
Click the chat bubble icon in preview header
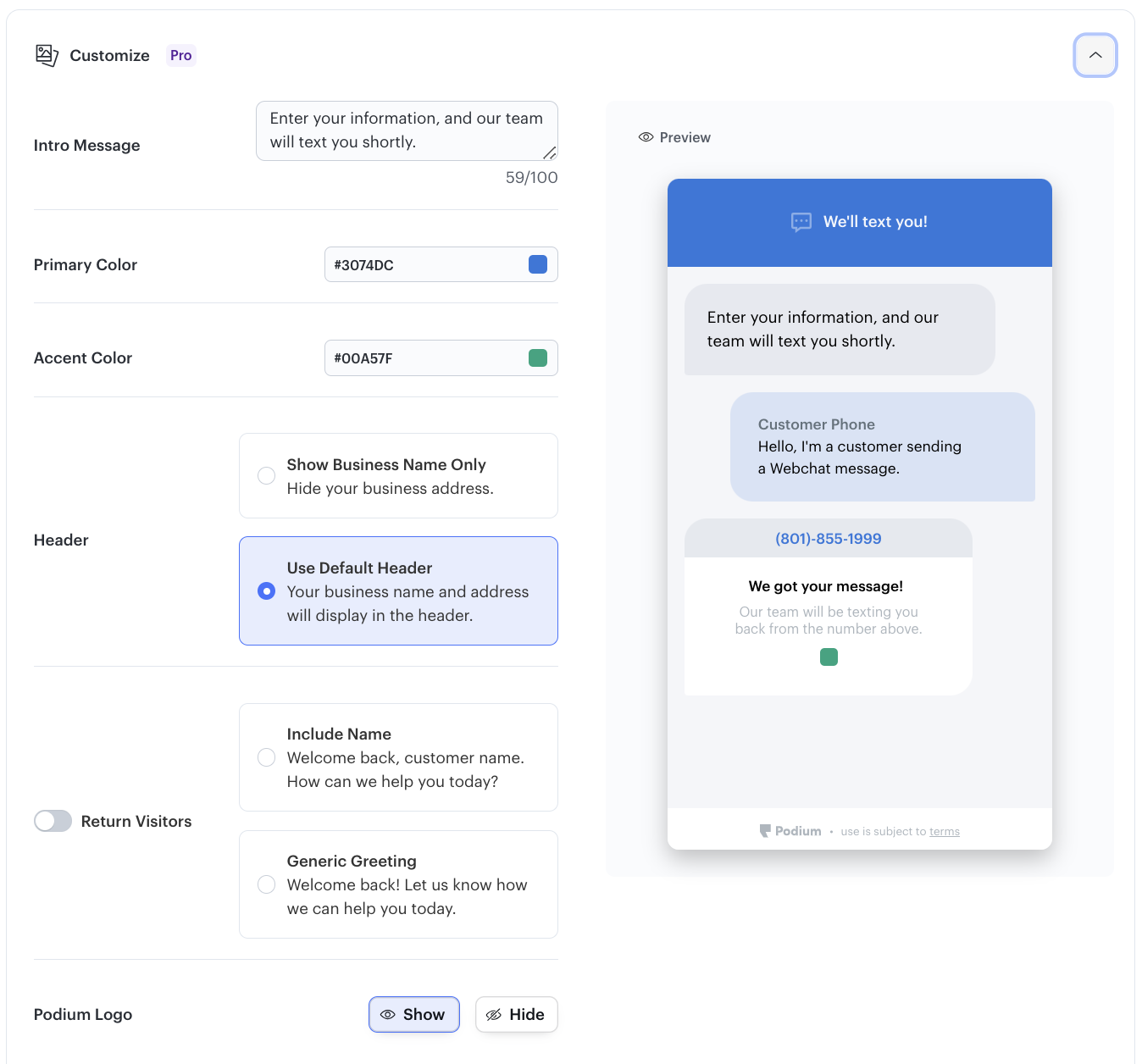click(x=801, y=222)
